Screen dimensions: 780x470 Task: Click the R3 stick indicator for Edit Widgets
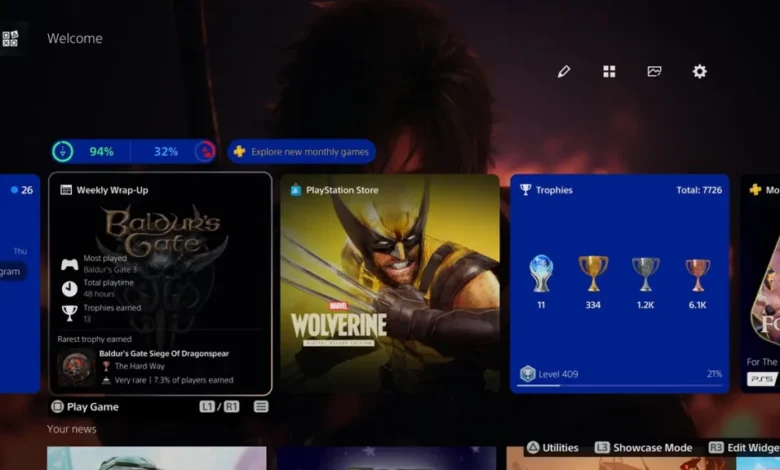pyautogui.click(x=716, y=448)
